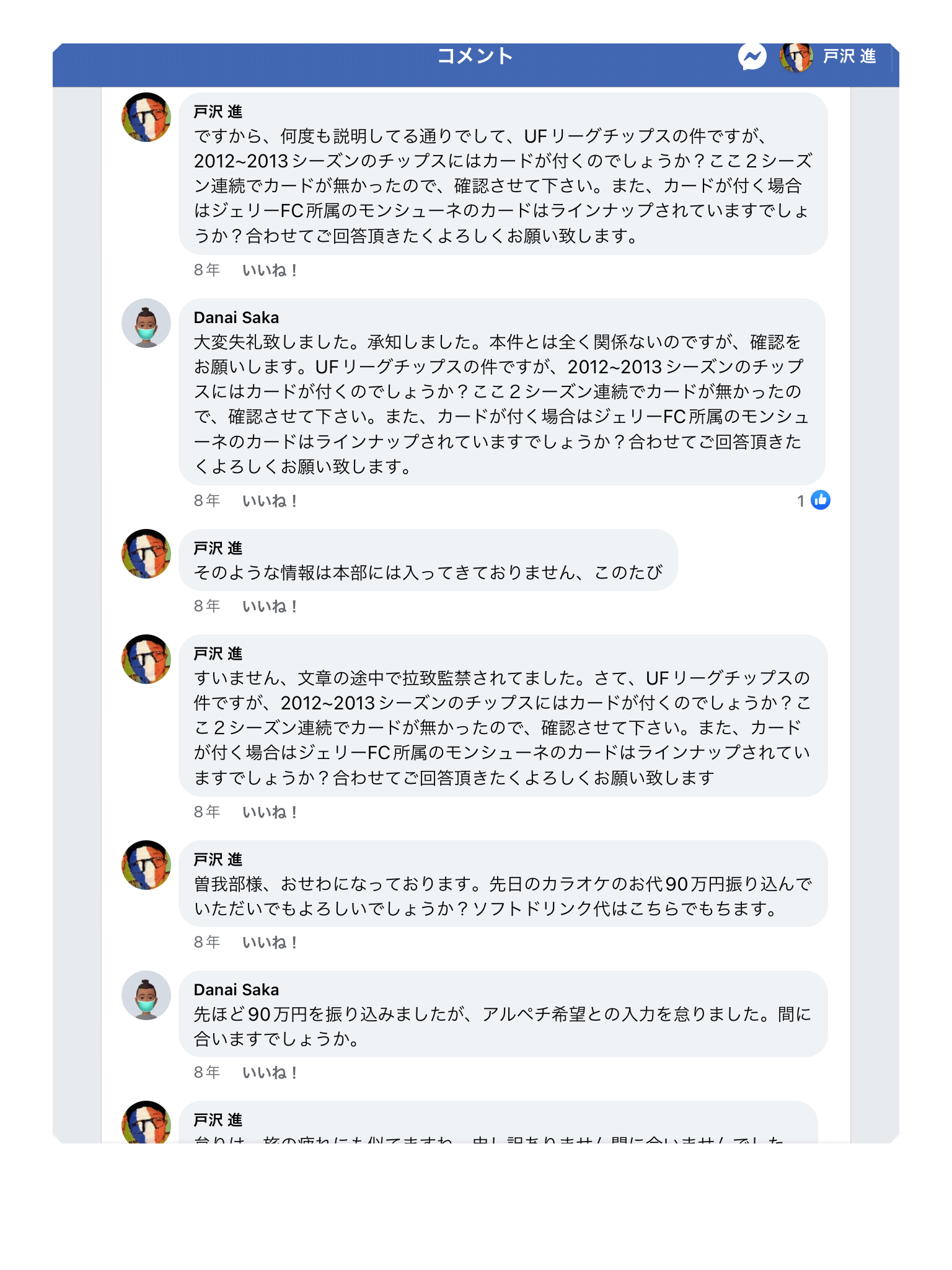Like the first comment starting 'ですから'
The width and height of the screenshot is (952, 1270).
[270, 270]
